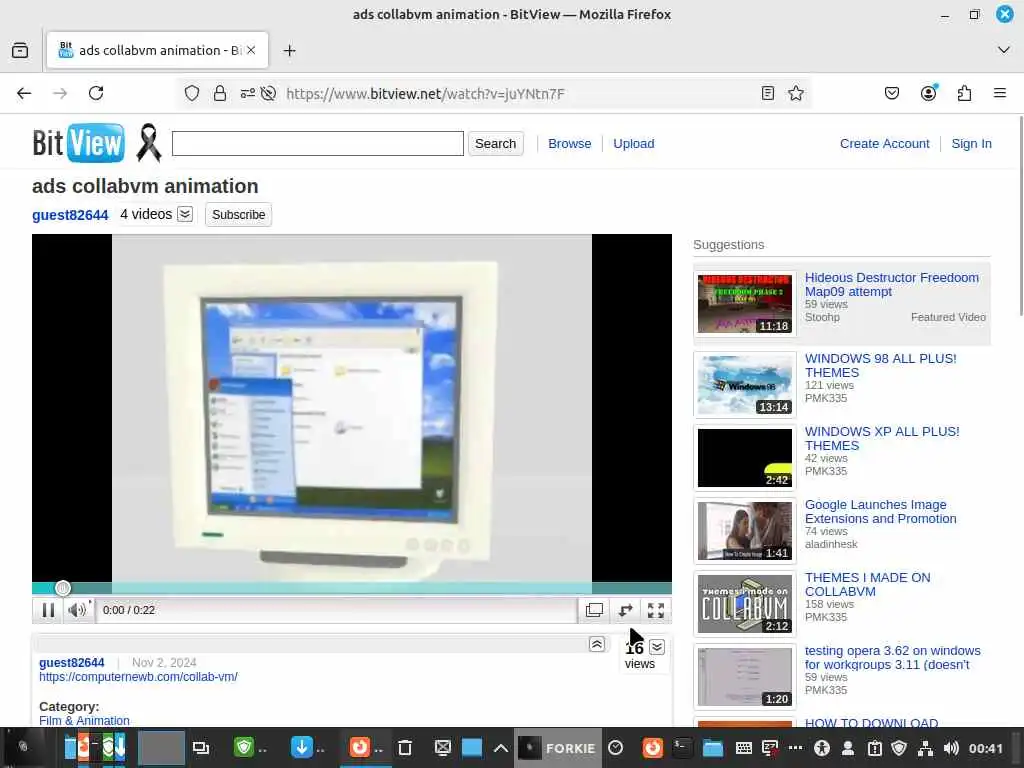Open Google Launches Image Extensions video
Screen dimensions: 1024x768
pos(880,512)
